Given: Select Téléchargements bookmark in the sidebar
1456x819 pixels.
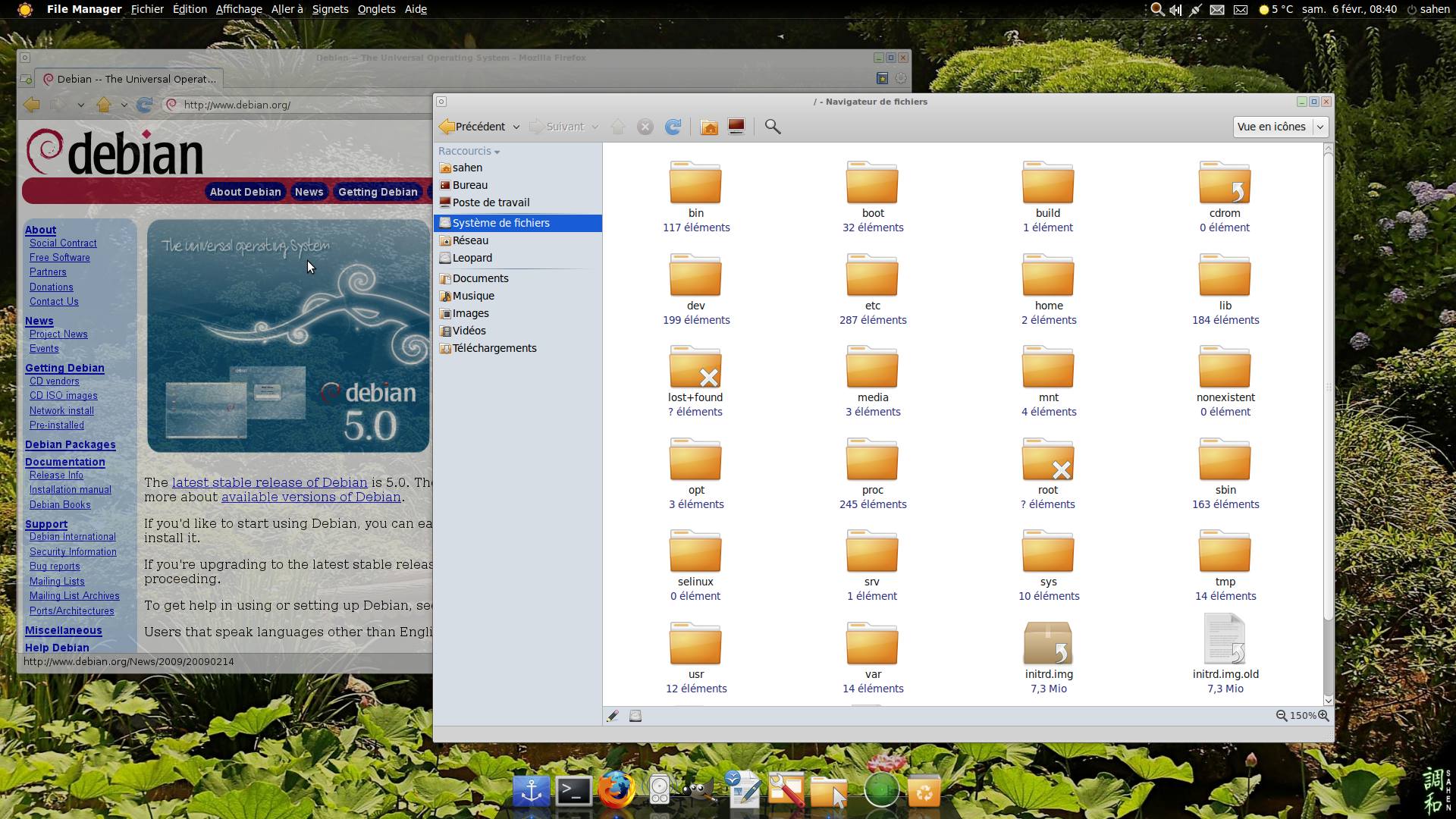Looking at the screenshot, I should tap(519, 348).
